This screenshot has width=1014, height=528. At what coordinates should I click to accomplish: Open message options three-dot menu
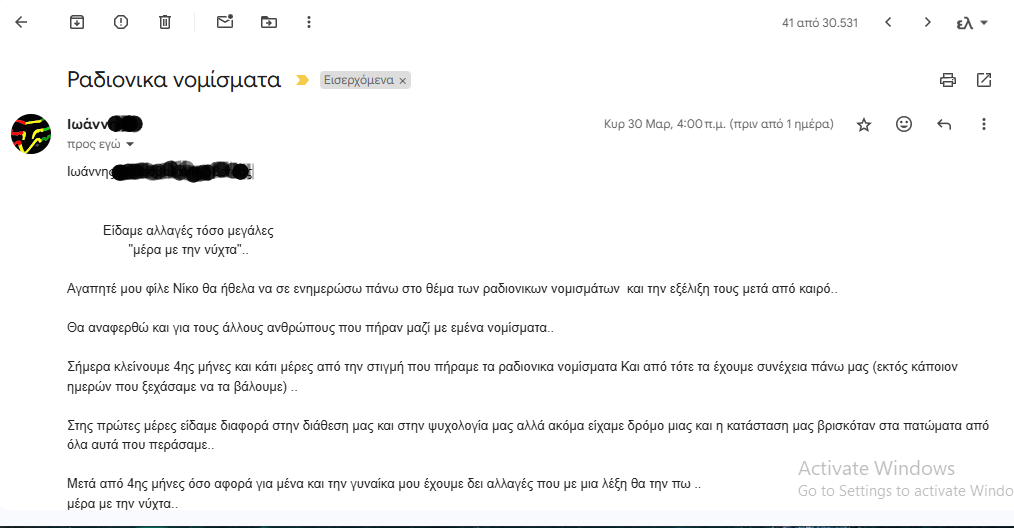[984, 124]
